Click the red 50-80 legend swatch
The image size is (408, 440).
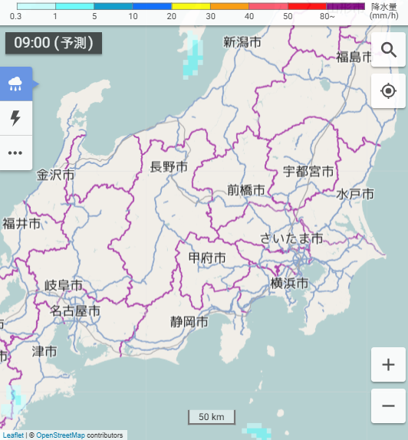click(x=307, y=6)
